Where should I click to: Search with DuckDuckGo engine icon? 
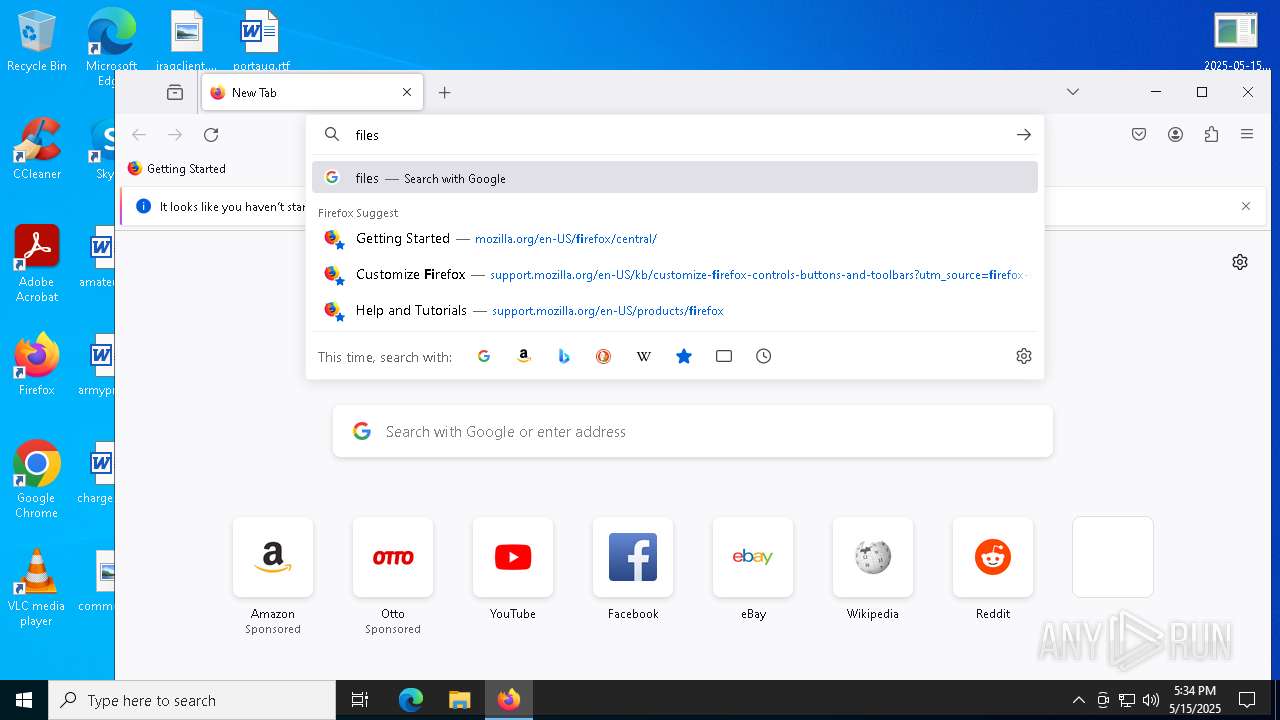604,356
